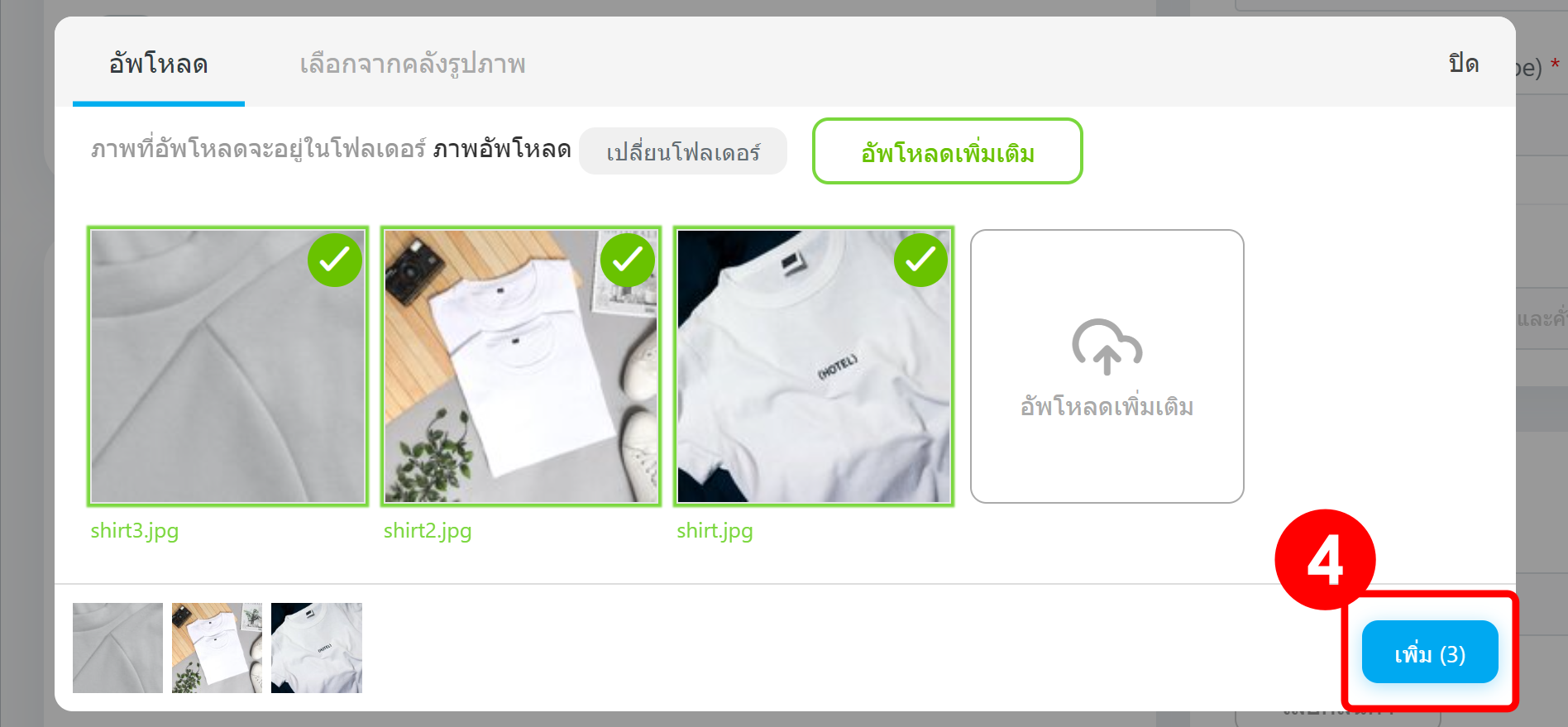Select the HOTEL shirt.jpg image
The width and height of the screenshot is (1568, 727).
point(814,366)
